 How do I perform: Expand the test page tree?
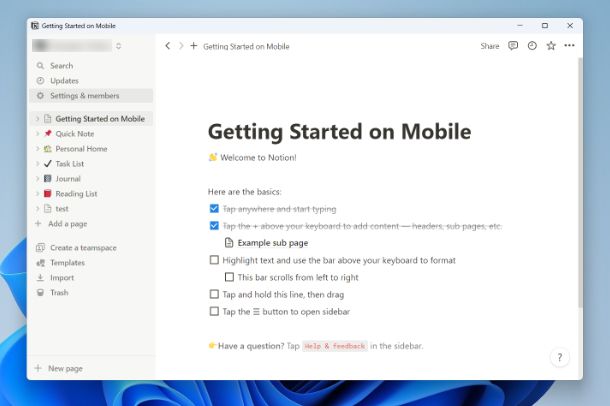(37, 208)
